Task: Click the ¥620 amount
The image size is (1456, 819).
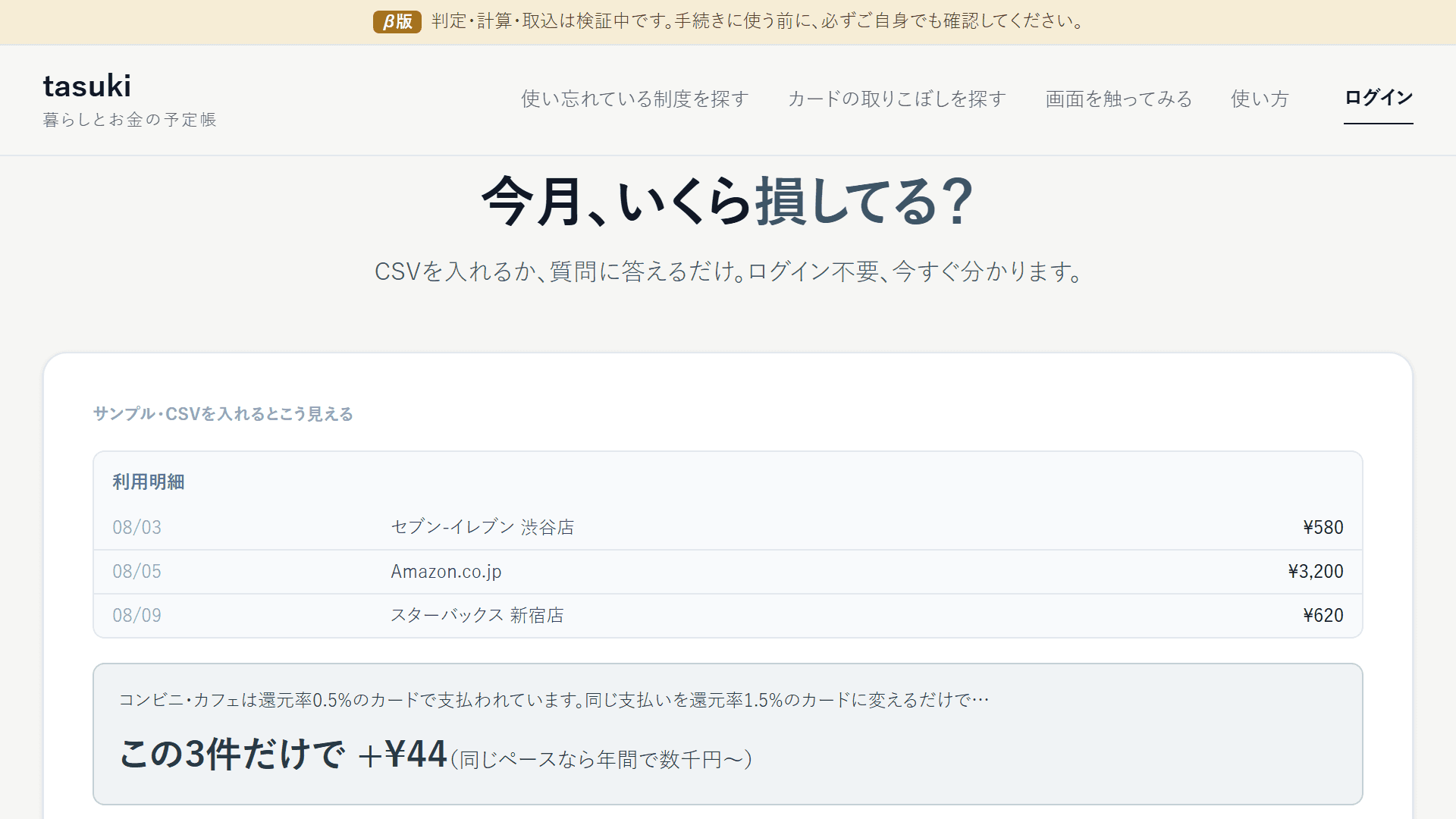Action: click(x=1323, y=616)
